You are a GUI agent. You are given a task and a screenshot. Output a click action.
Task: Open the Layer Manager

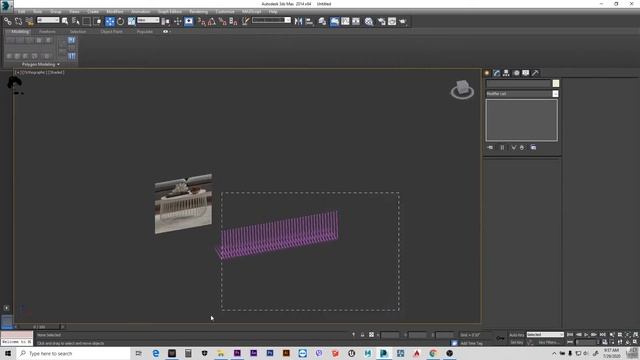coord(322,21)
